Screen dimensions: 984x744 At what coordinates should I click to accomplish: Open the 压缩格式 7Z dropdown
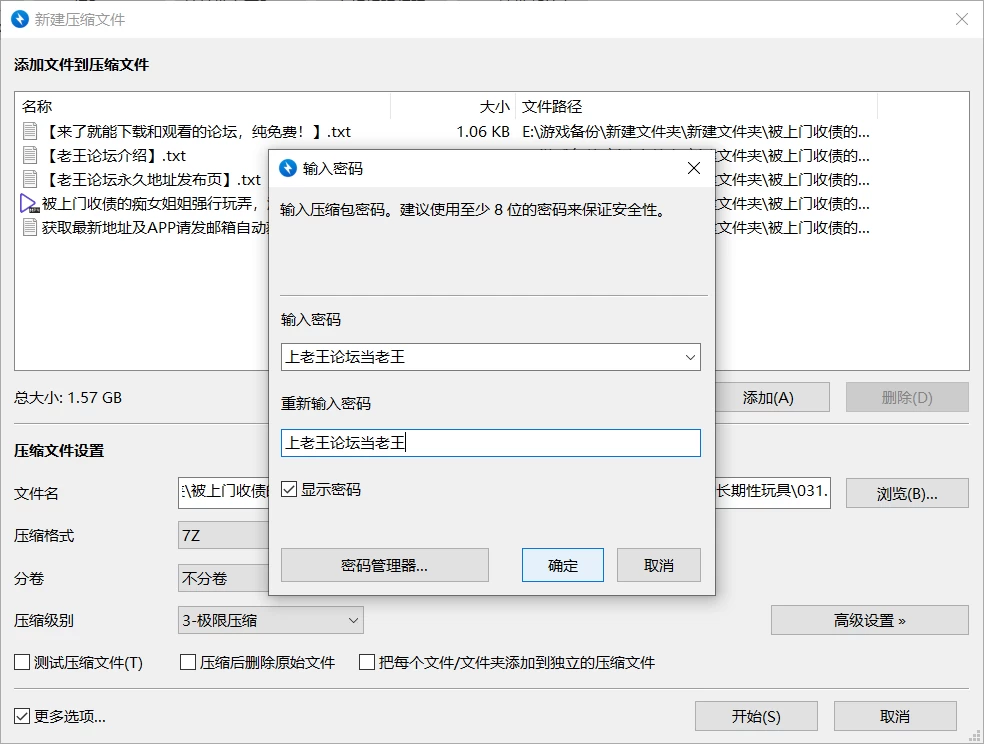tap(223, 535)
